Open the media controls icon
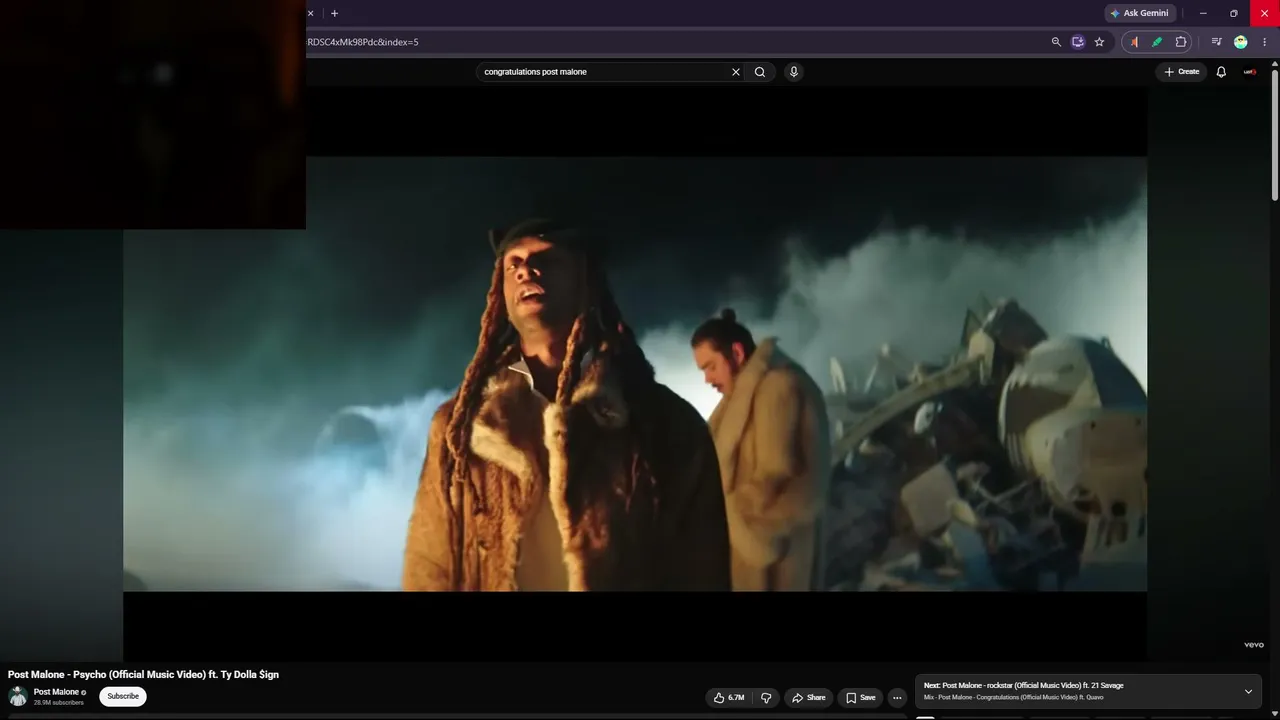The width and height of the screenshot is (1280, 720). coord(1216,42)
